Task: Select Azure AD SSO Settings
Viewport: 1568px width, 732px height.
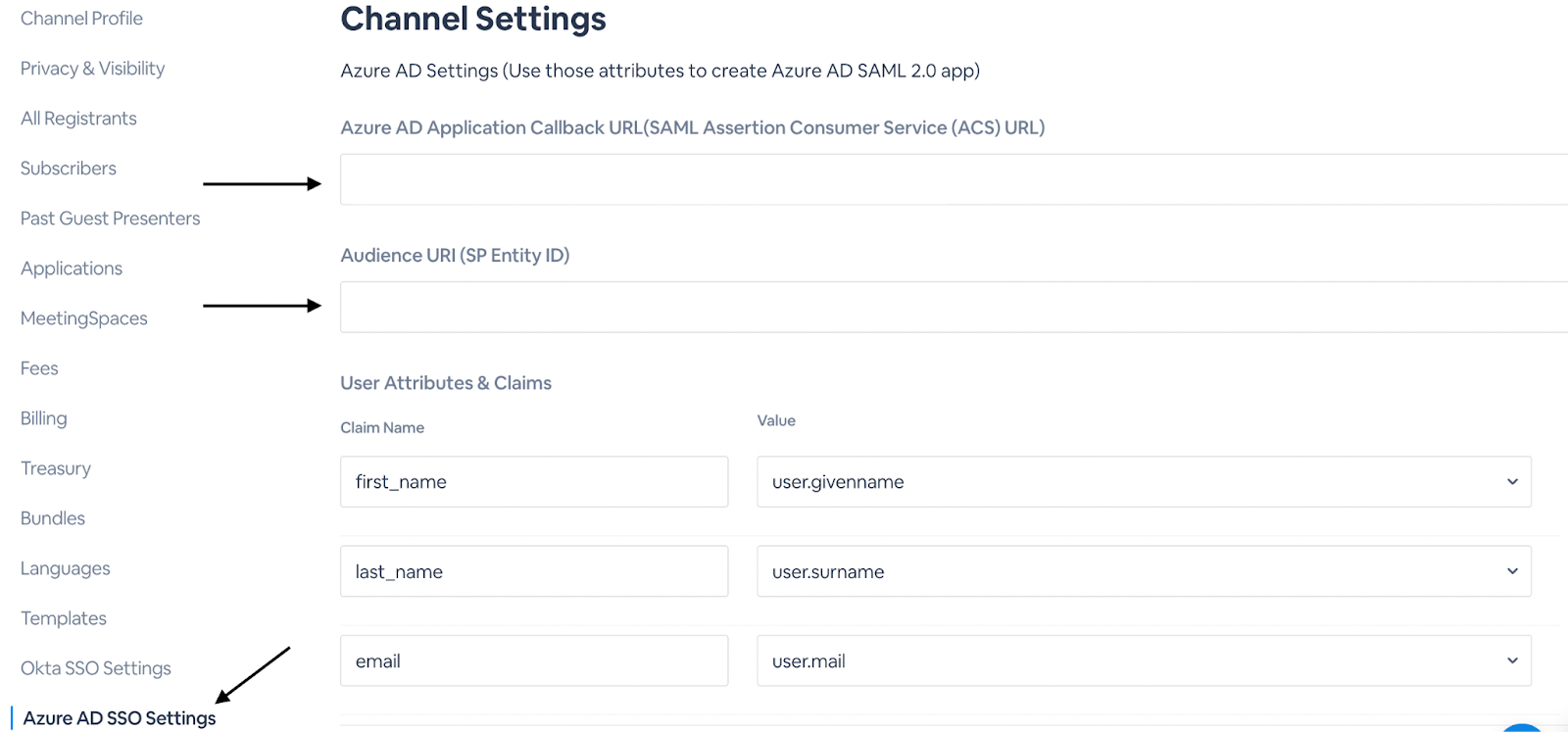Action: point(120,718)
